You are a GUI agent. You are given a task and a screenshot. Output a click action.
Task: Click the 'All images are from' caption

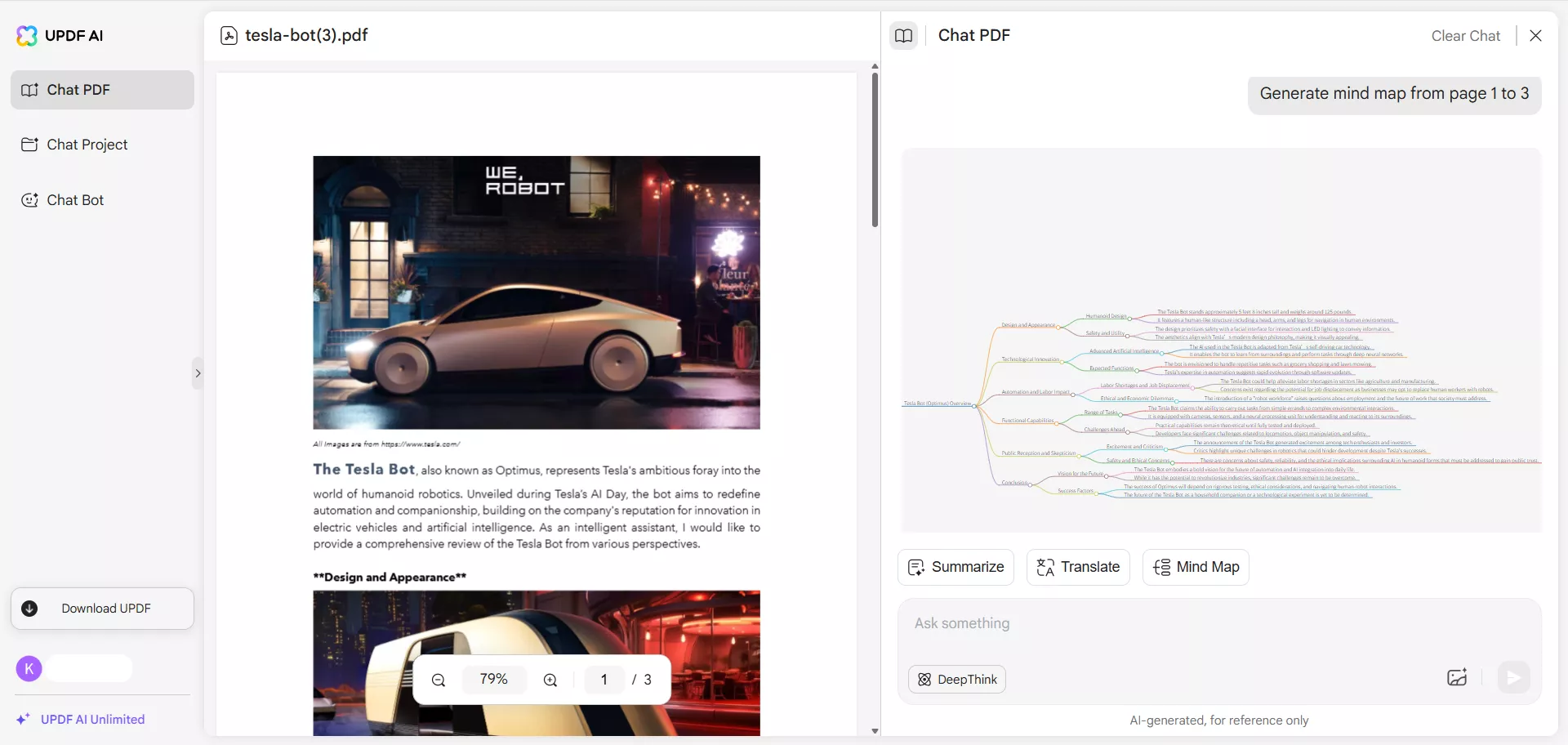[386, 444]
